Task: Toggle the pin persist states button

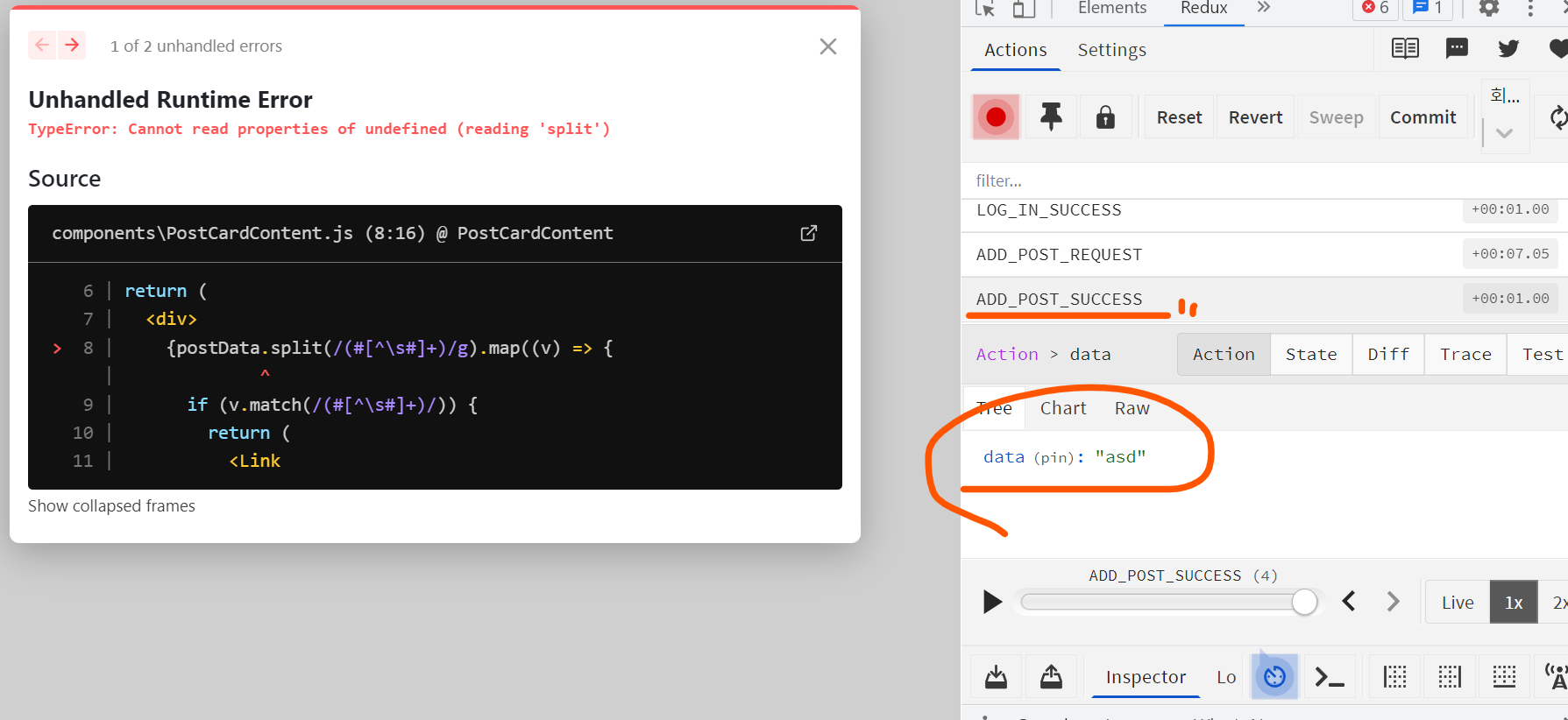Action: point(1051,117)
